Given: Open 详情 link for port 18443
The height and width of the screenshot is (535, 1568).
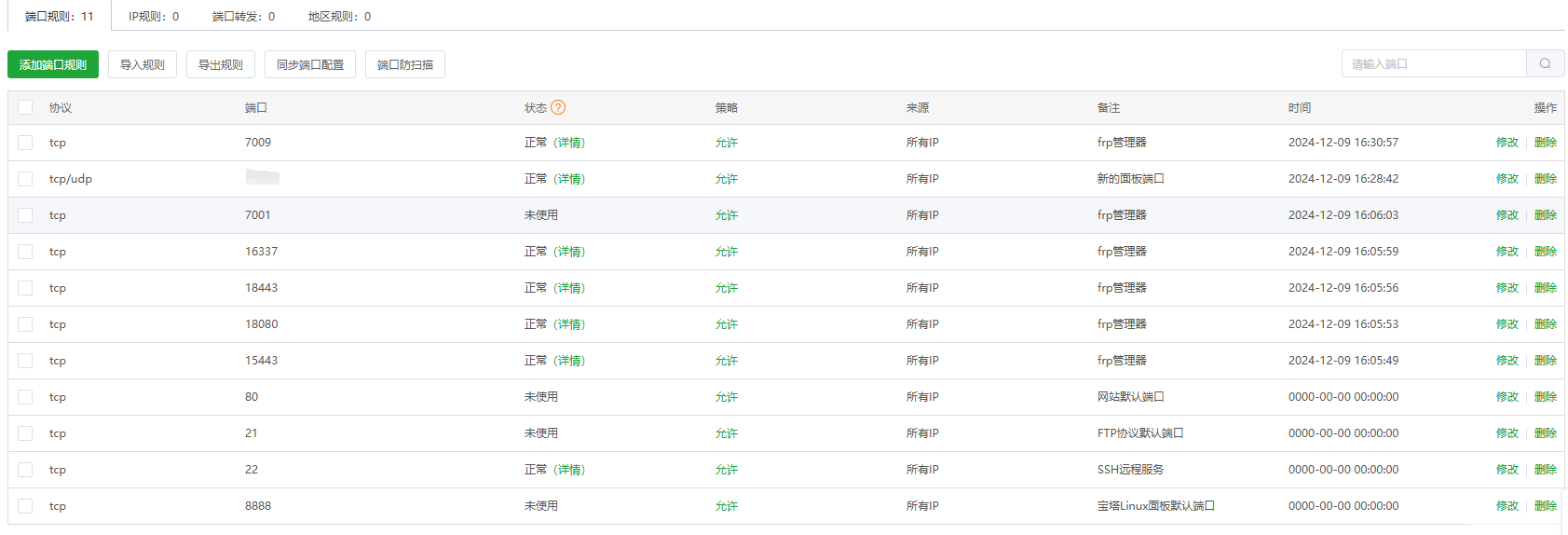Looking at the screenshot, I should pyautogui.click(x=569, y=288).
